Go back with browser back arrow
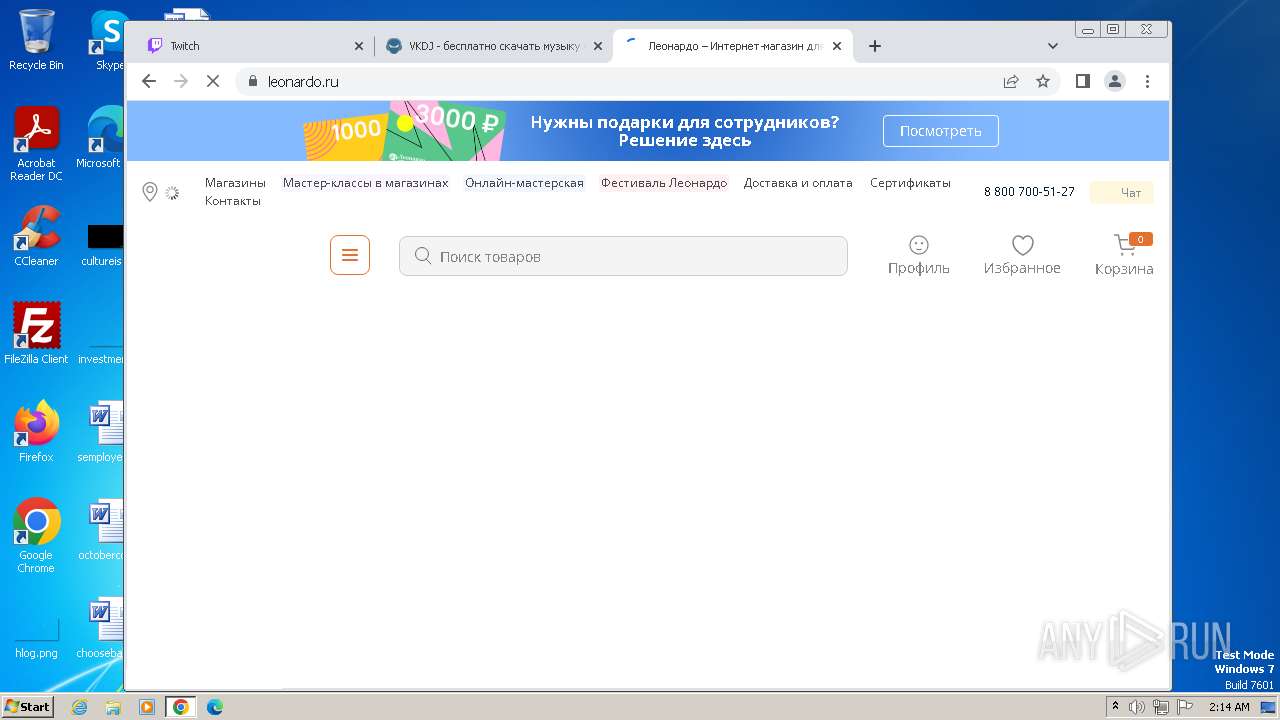The width and height of the screenshot is (1280, 720). (x=149, y=81)
